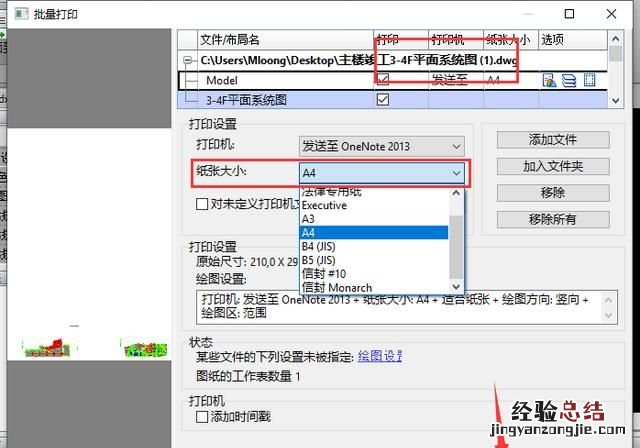The image size is (640, 448).
Task: Select highlighted A4 in paper size list
Action: click(x=374, y=233)
